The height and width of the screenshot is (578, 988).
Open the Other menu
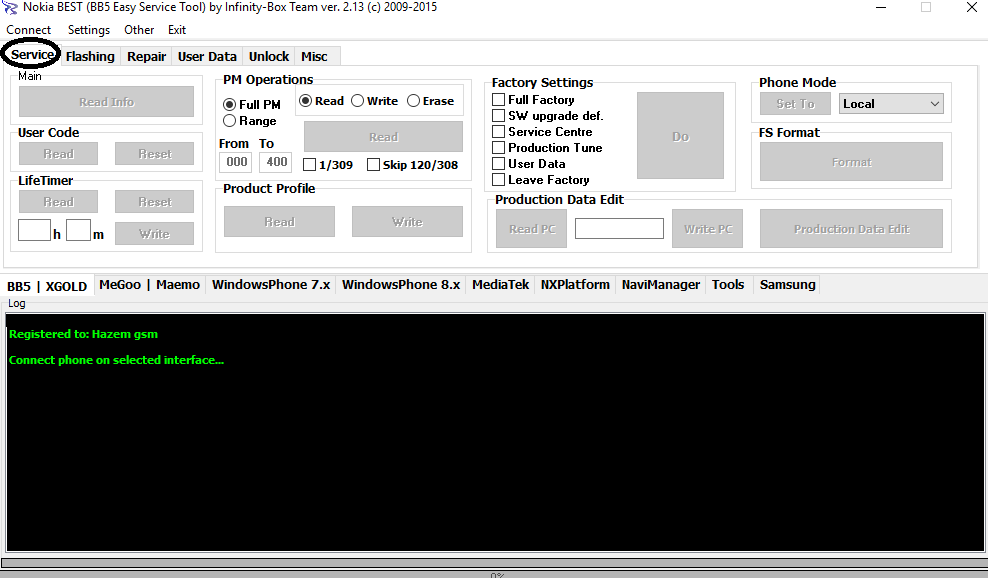click(x=139, y=30)
